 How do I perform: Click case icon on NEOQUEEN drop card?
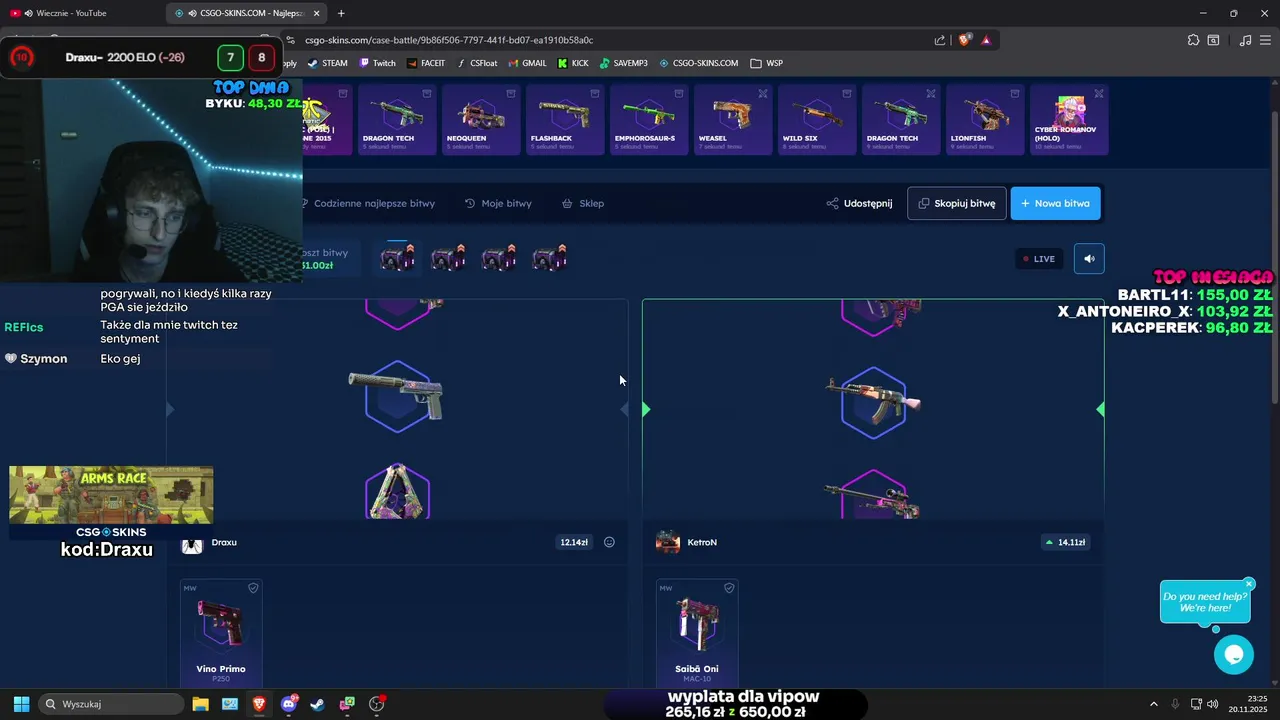coord(511,93)
